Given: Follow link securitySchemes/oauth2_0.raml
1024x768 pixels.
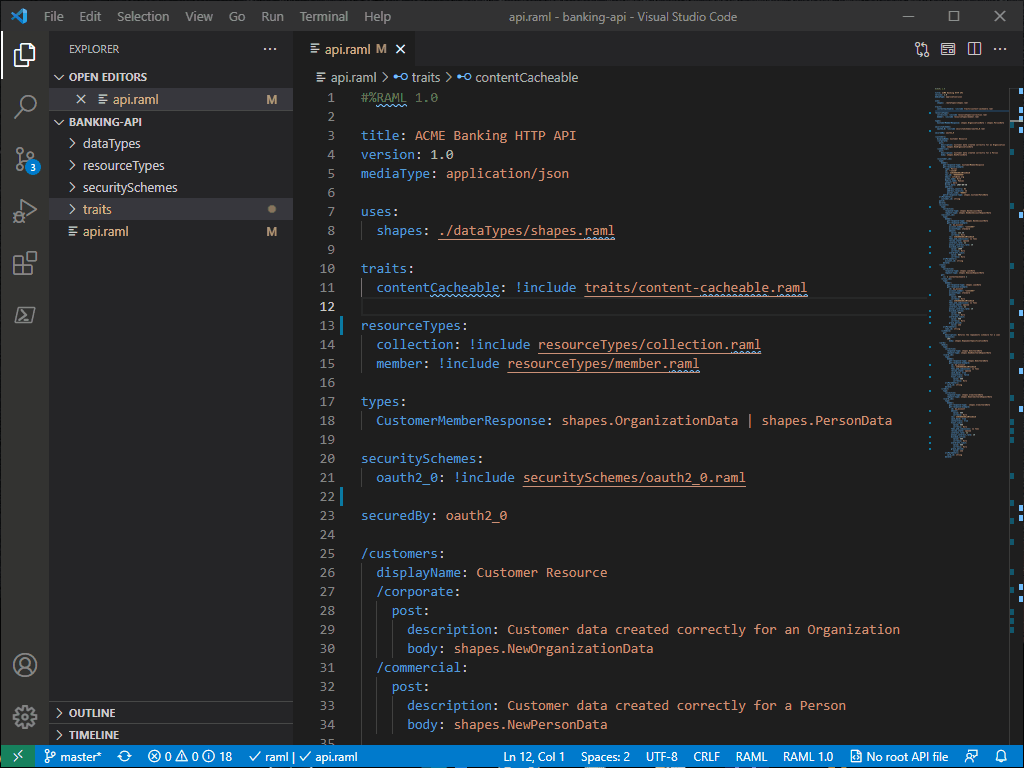Looking at the screenshot, I should click(634, 478).
